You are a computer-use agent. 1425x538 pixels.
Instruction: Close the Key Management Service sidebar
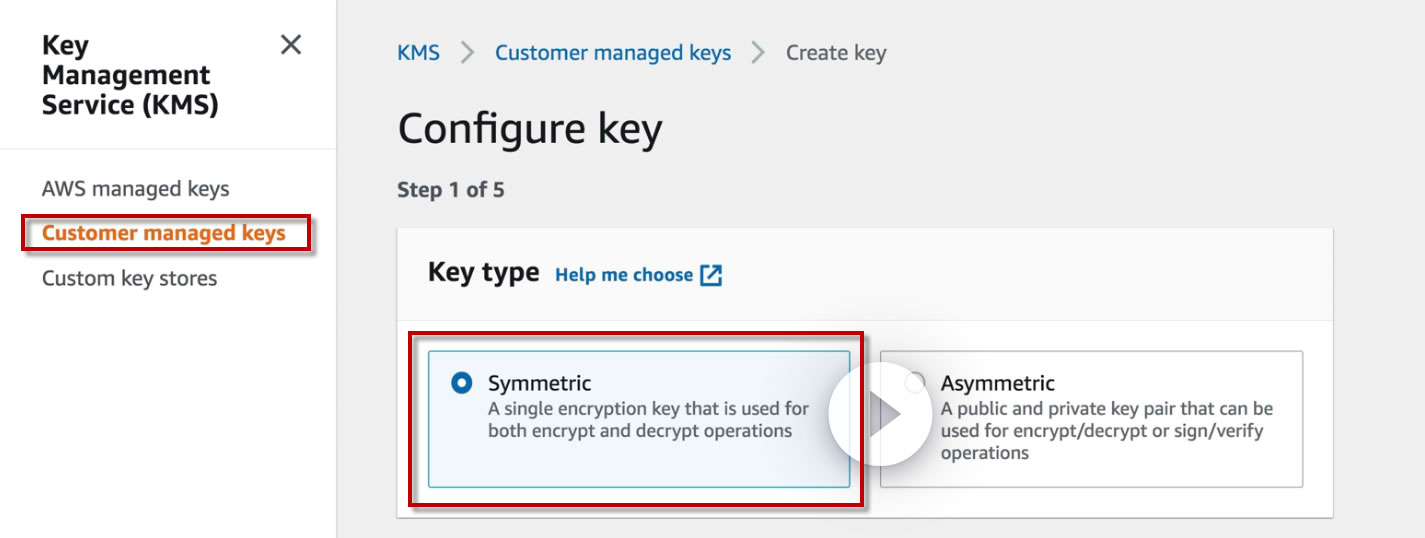(x=291, y=45)
